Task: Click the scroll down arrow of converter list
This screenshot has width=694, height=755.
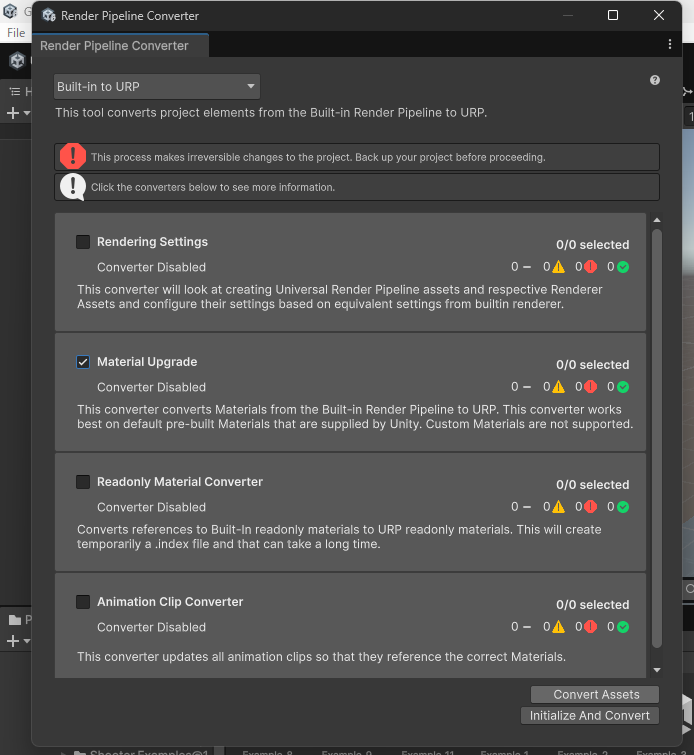Action: click(x=656, y=670)
